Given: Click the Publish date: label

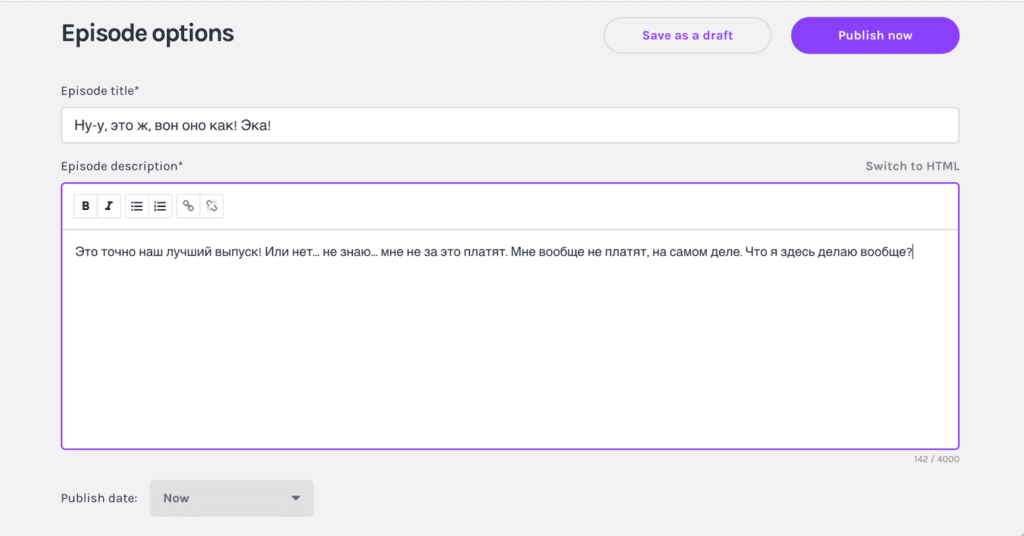Looking at the screenshot, I should [99, 498].
